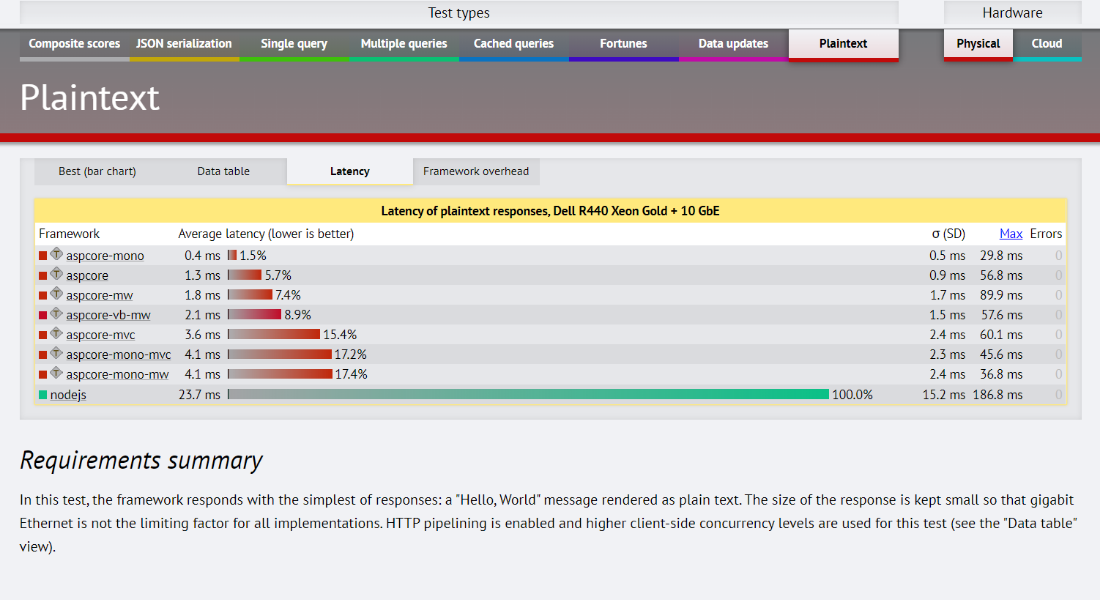The width and height of the screenshot is (1100, 600).
Task: Click the framework-type icon beside aspcore-mw
Action: (56, 293)
